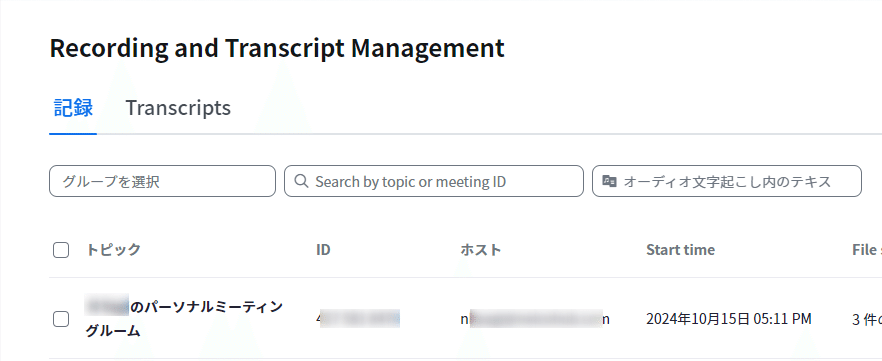Switch to the 記録 tab
Image resolution: width=882 pixels, height=361 pixels.
(x=73, y=107)
